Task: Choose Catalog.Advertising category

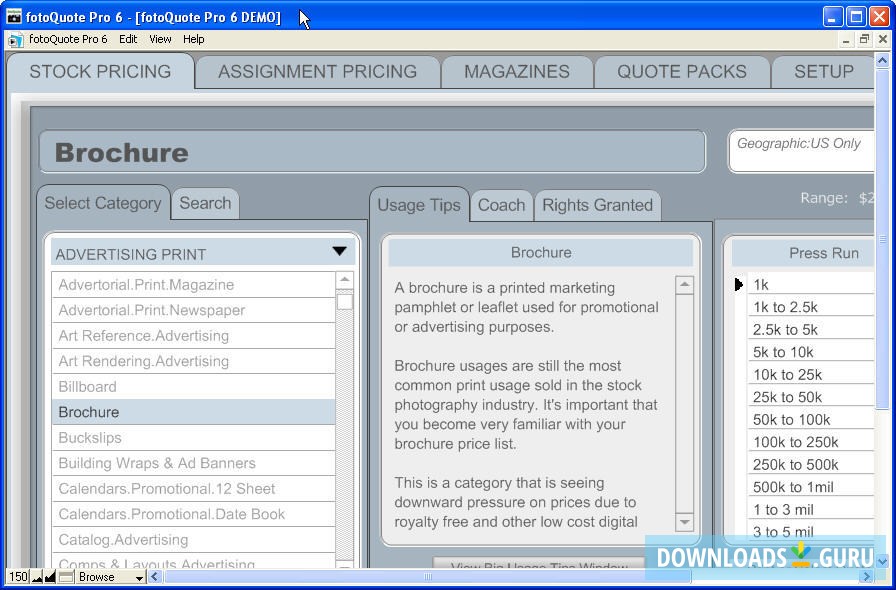Action: coord(193,540)
